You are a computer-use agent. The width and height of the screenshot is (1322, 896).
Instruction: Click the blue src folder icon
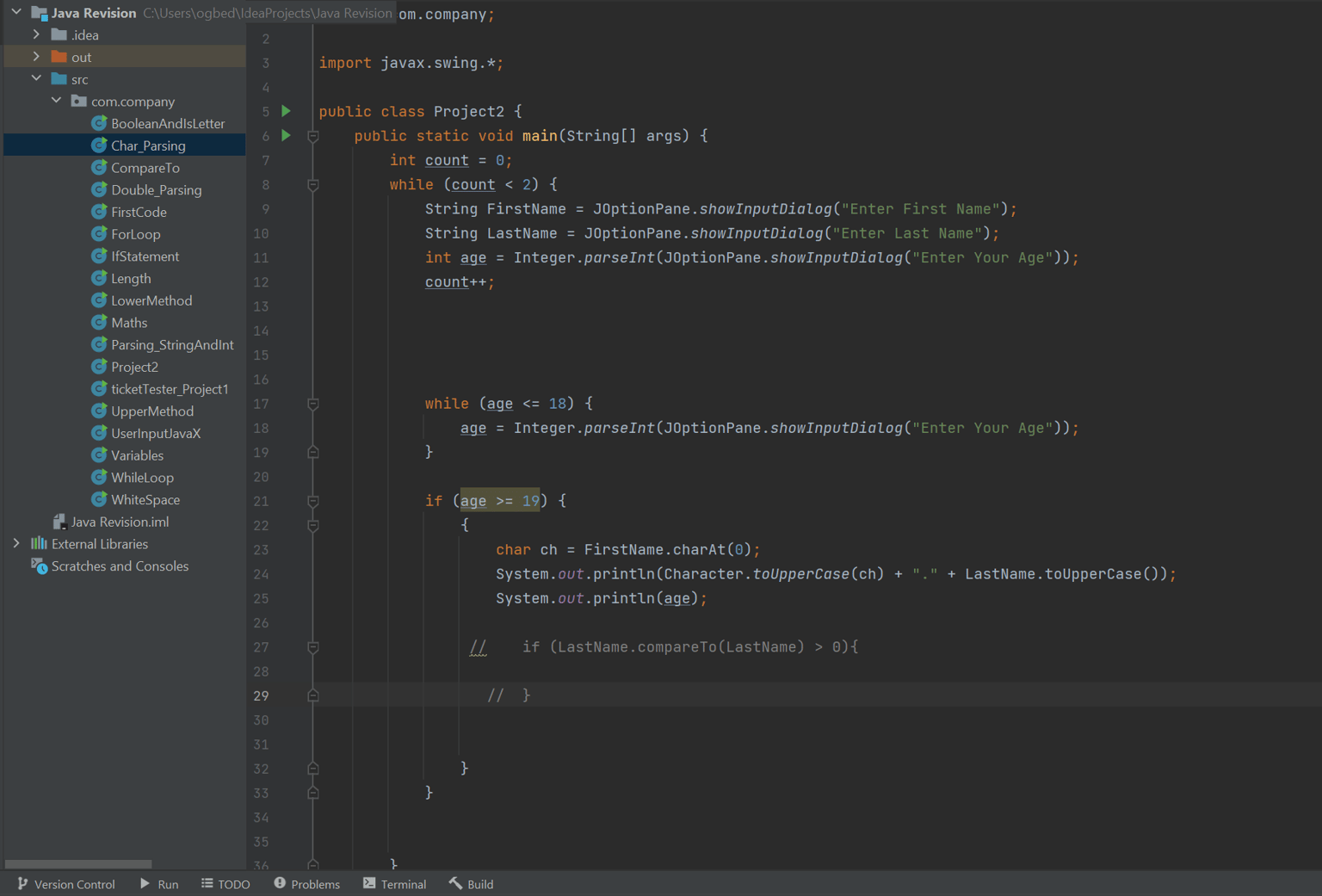[x=59, y=78]
